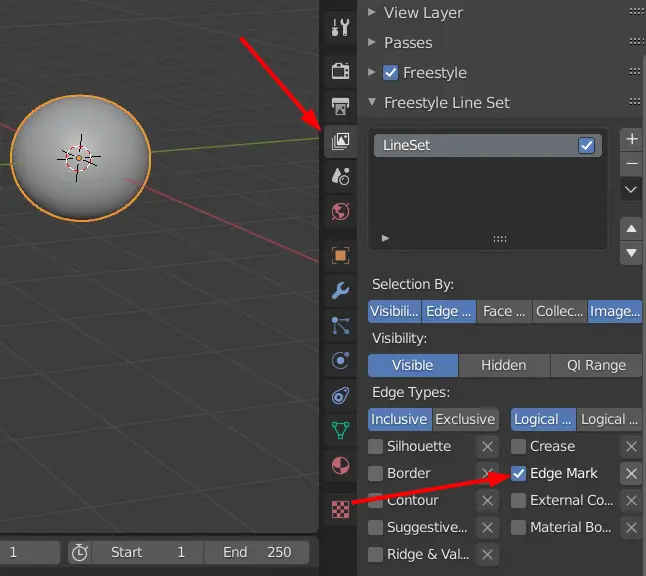
Task: Enable the Border edge type
Action: tap(375, 473)
